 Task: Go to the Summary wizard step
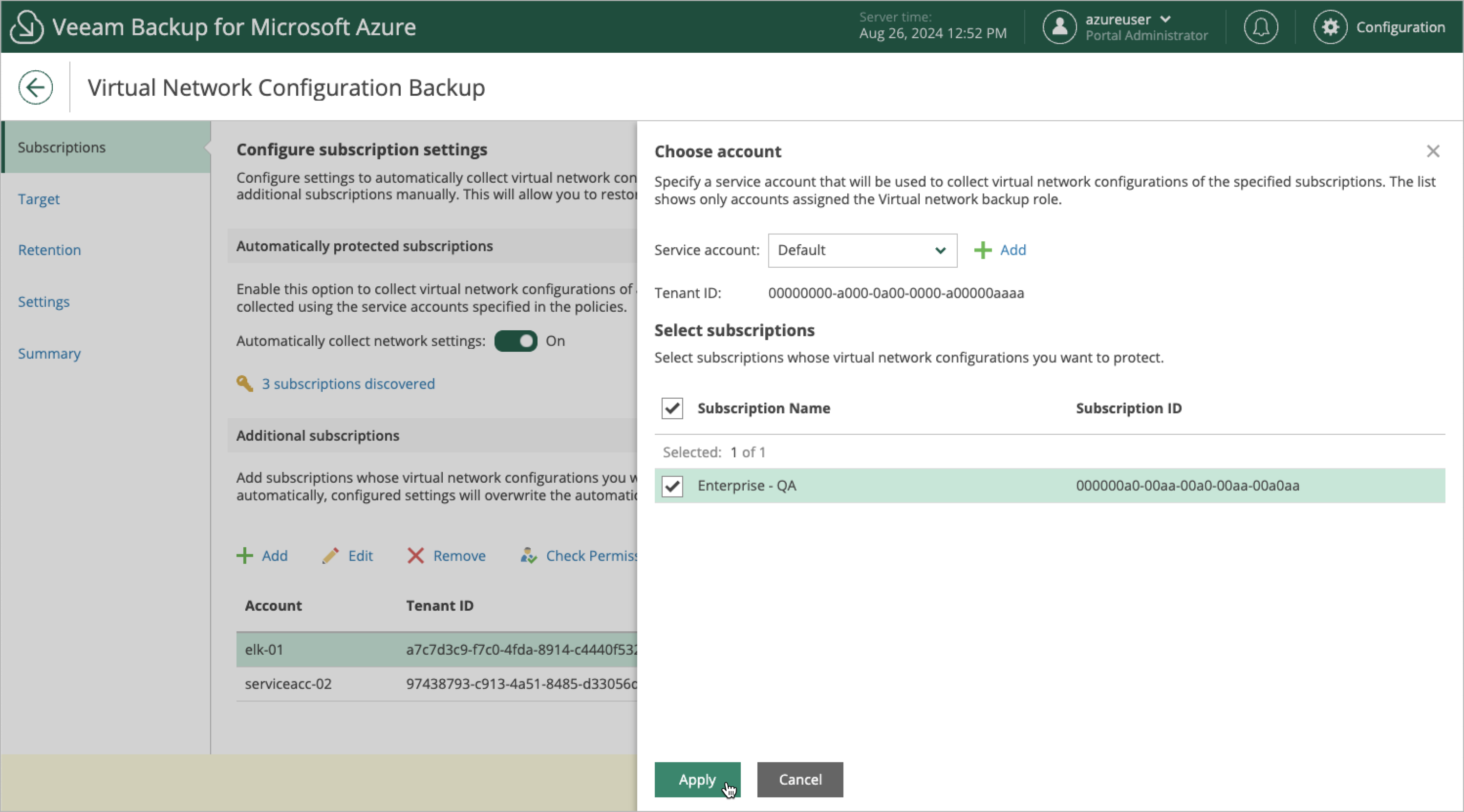coord(49,353)
